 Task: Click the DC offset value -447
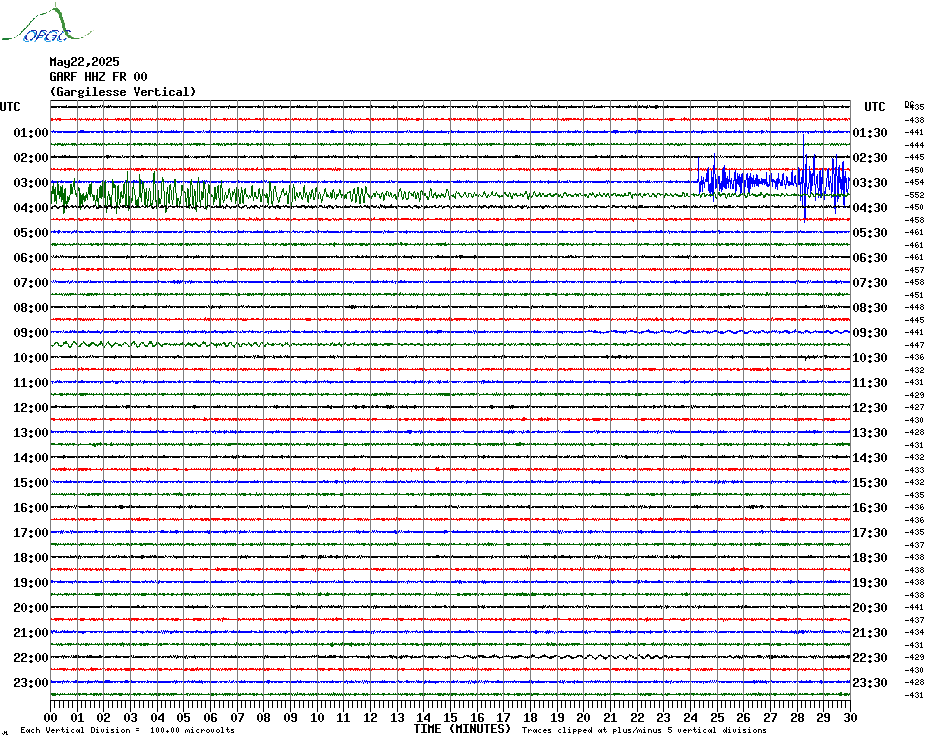point(915,345)
